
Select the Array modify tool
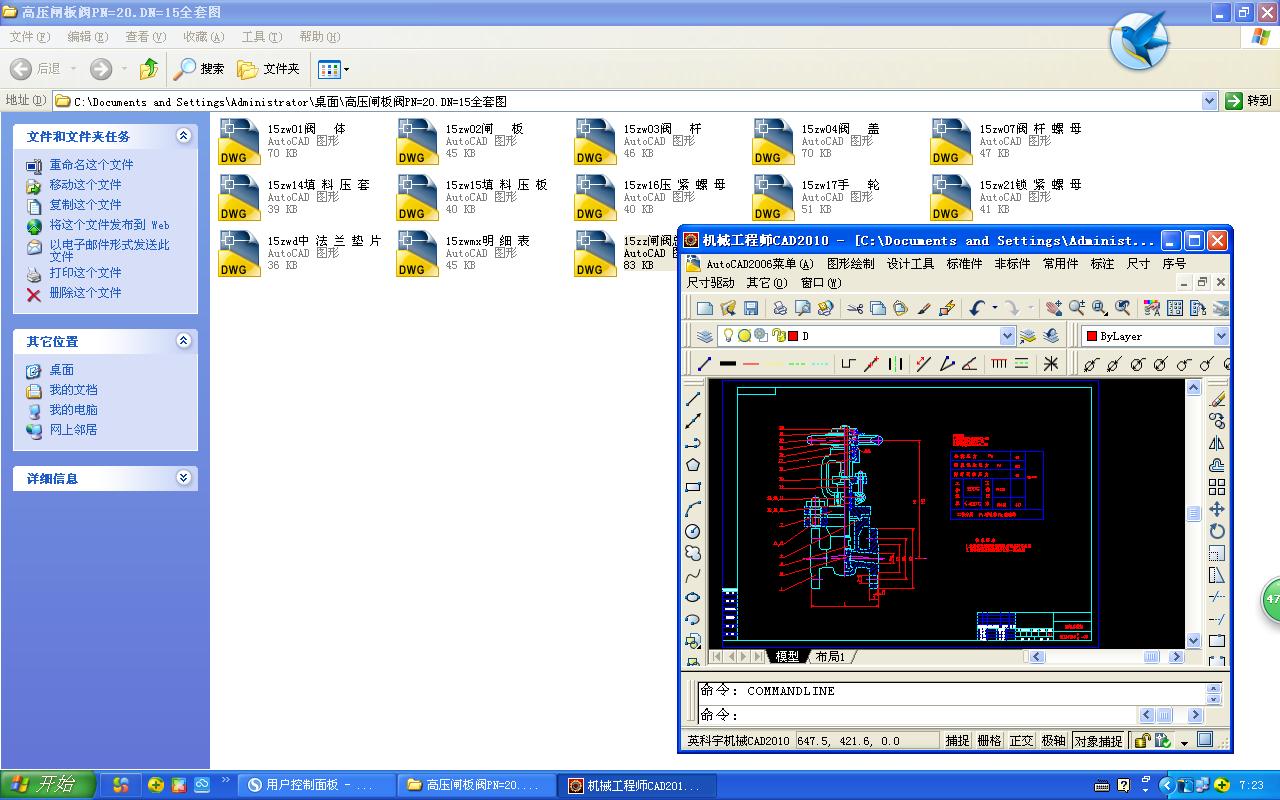tap(1217, 487)
